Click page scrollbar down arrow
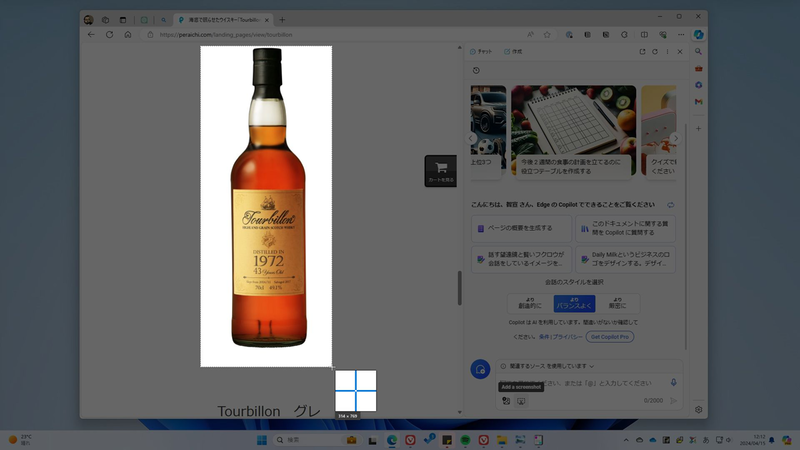Screen dimensions: 800x450 coord(460,412)
